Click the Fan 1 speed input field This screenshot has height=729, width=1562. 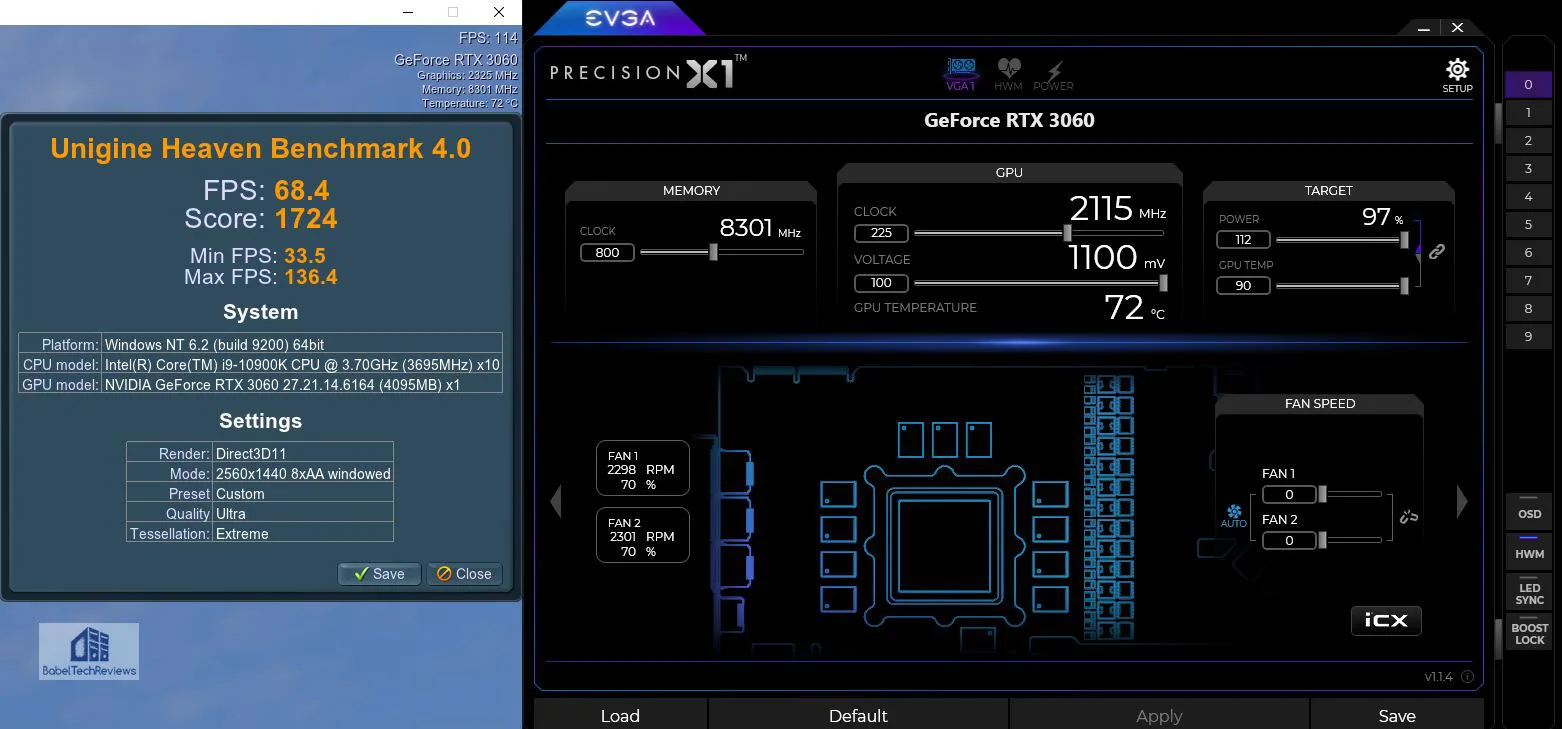[x=1289, y=494]
